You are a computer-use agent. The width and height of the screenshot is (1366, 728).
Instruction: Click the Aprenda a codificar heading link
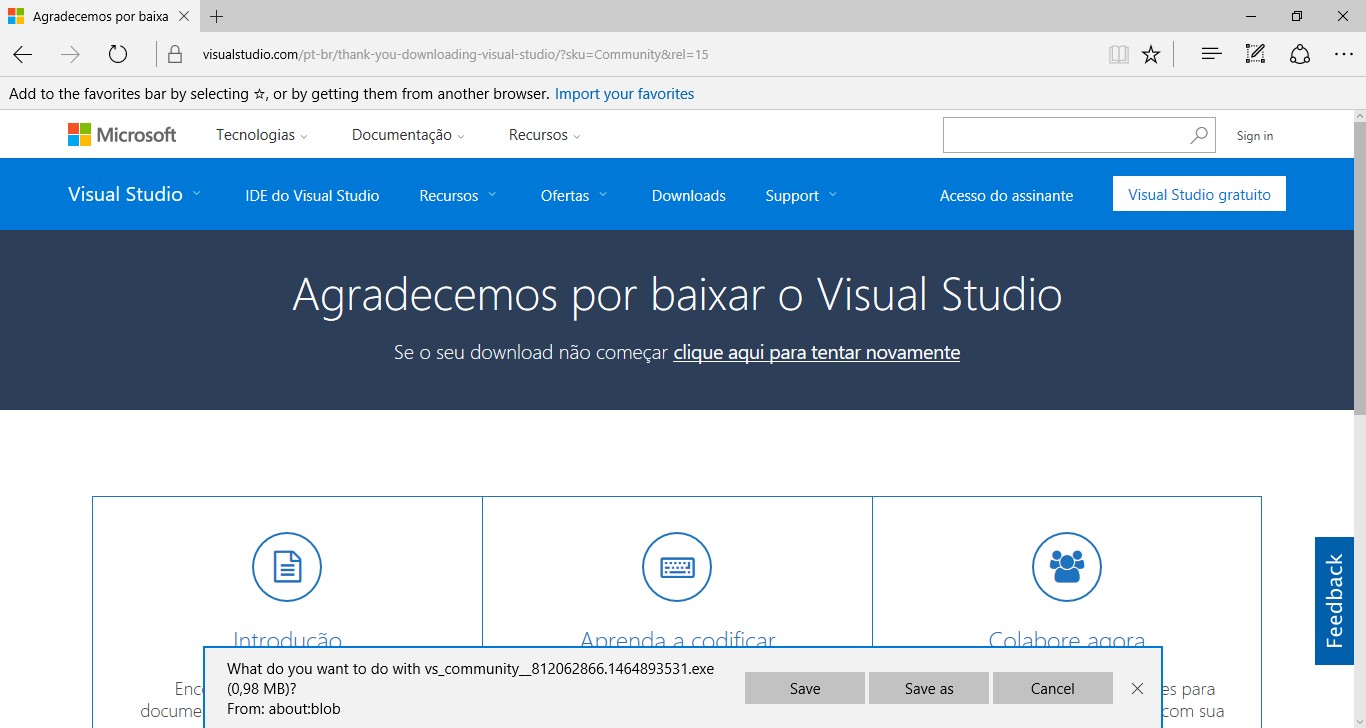[677, 641]
